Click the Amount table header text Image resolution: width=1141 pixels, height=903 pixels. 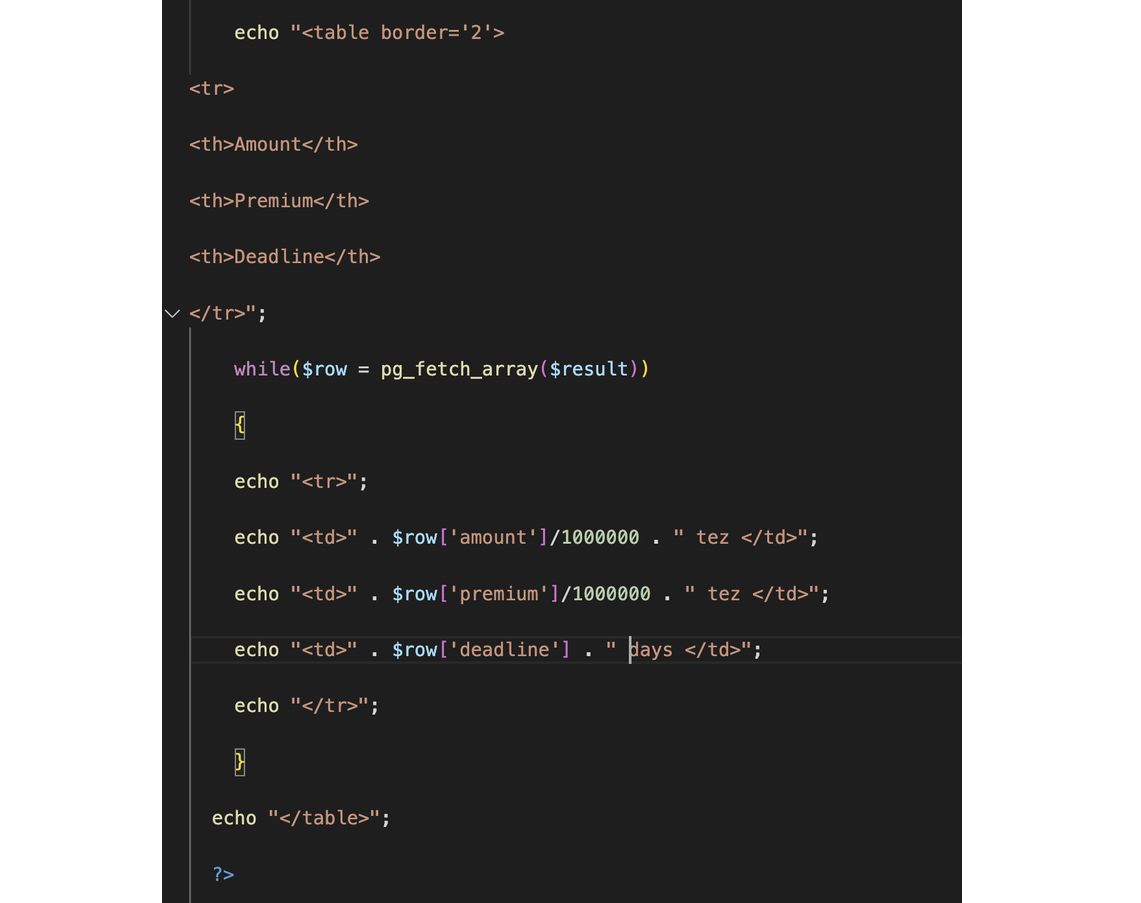point(267,145)
